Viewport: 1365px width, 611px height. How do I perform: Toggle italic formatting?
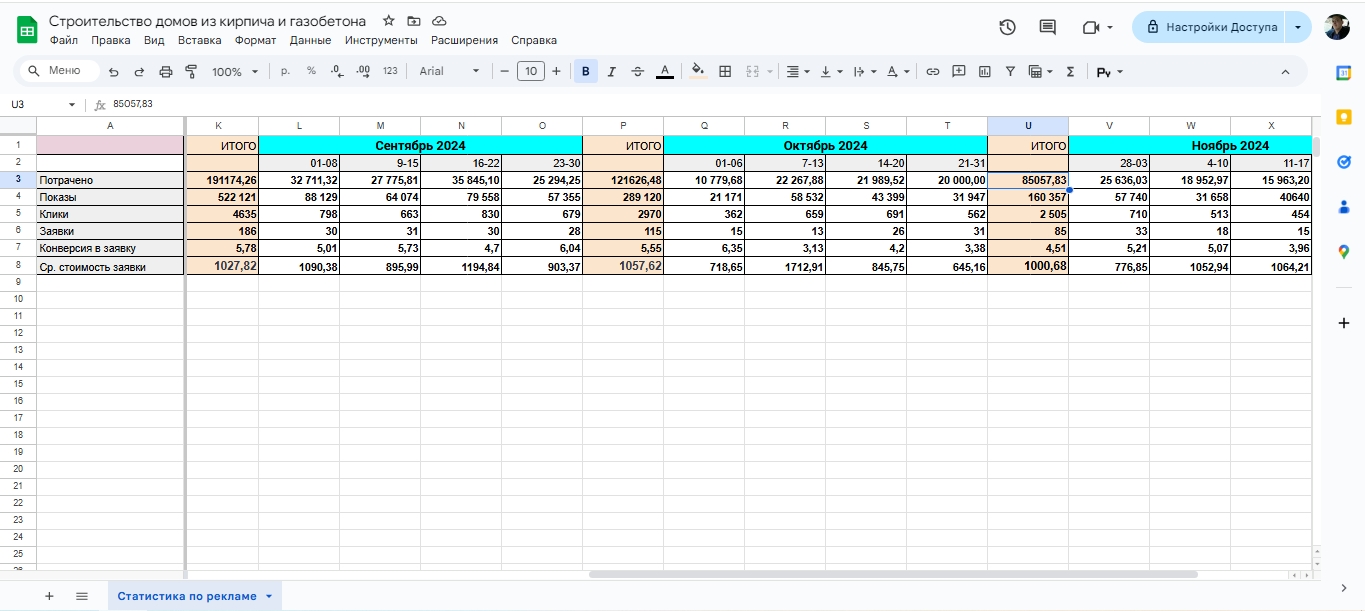tap(611, 72)
